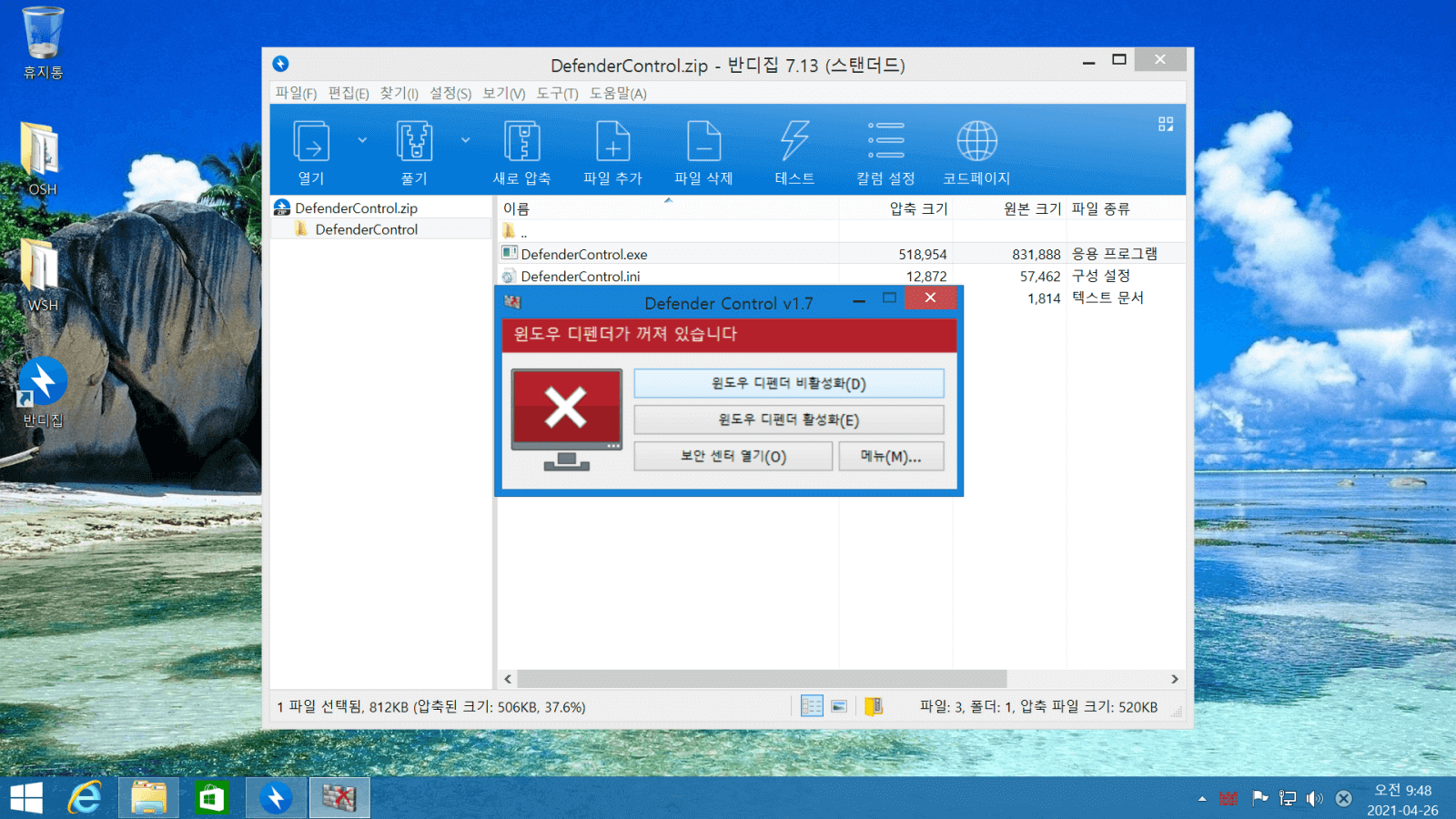Open the OSH folder on desktop
The height and width of the screenshot is (819, 1456).
tap(42, 159)
